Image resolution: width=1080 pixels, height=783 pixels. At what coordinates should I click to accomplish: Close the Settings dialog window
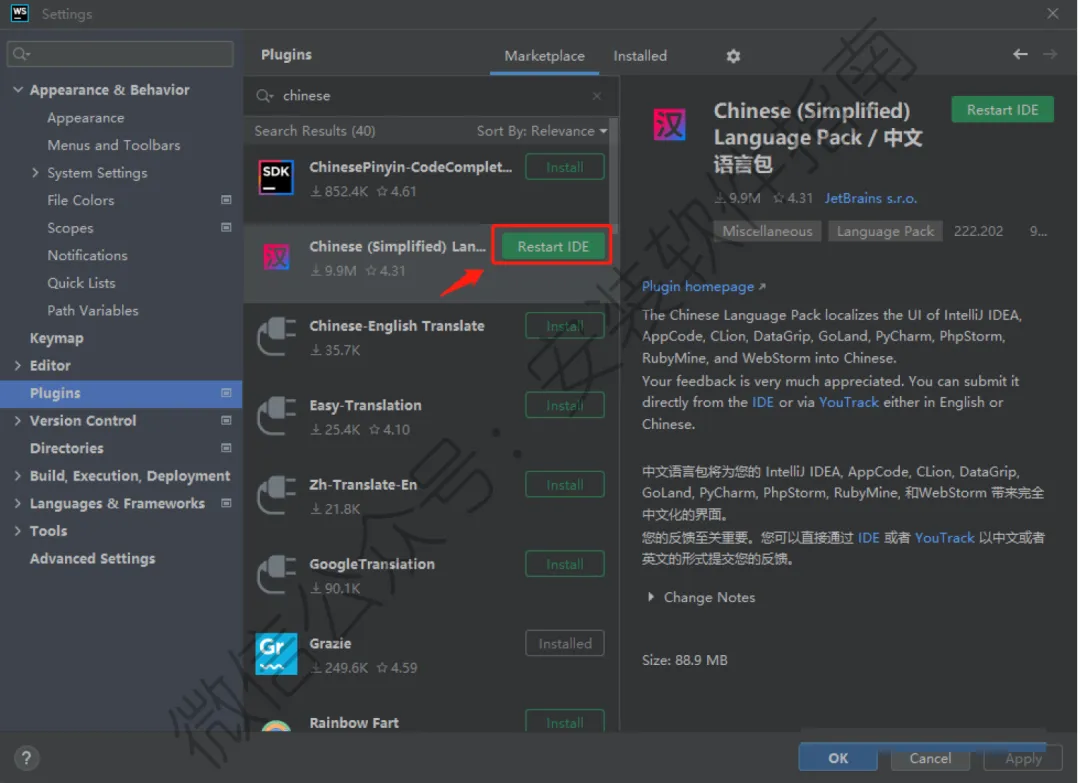(x=1052, y=13)
